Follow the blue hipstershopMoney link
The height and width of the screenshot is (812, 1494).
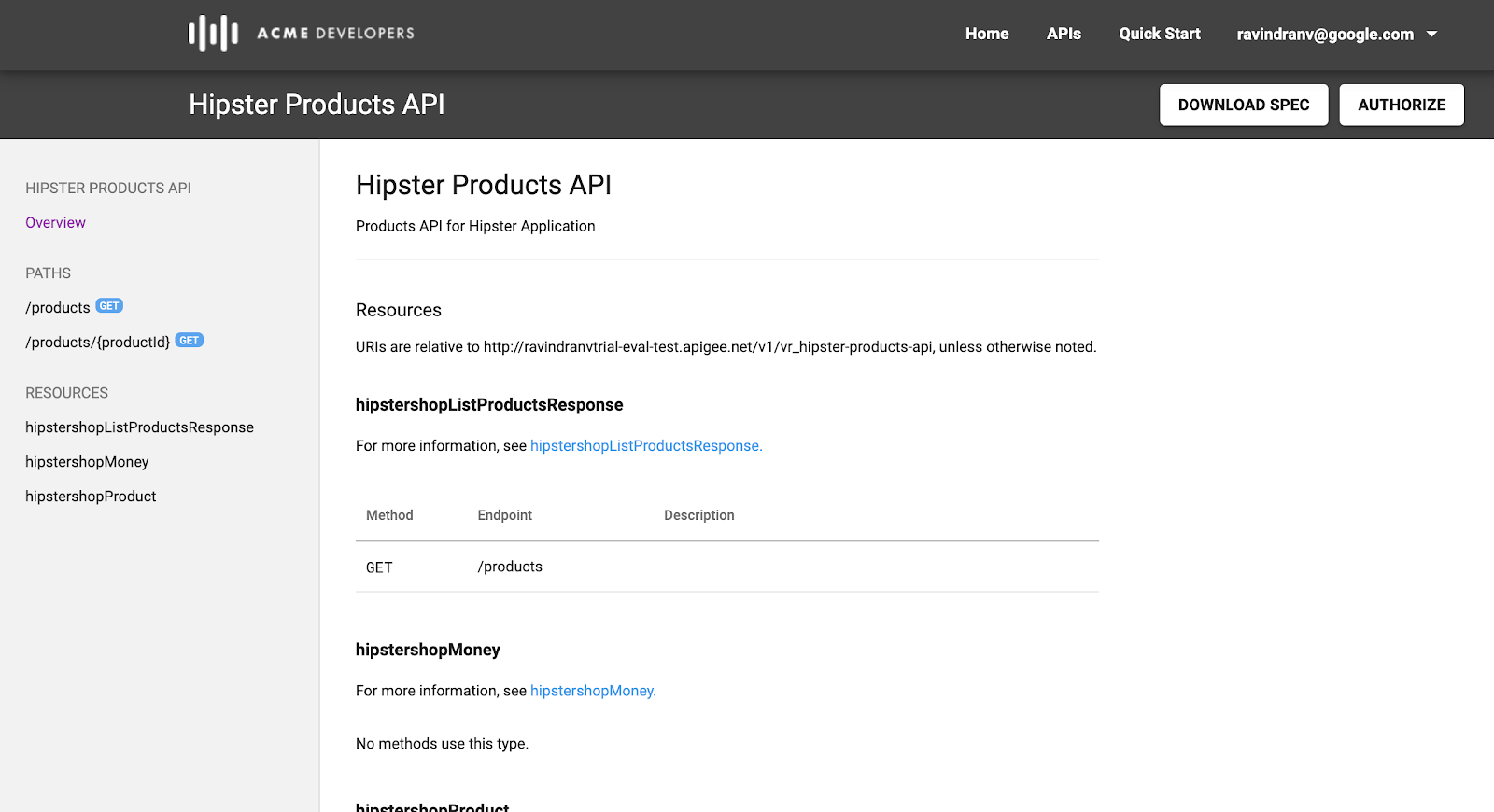click(593, 691)
